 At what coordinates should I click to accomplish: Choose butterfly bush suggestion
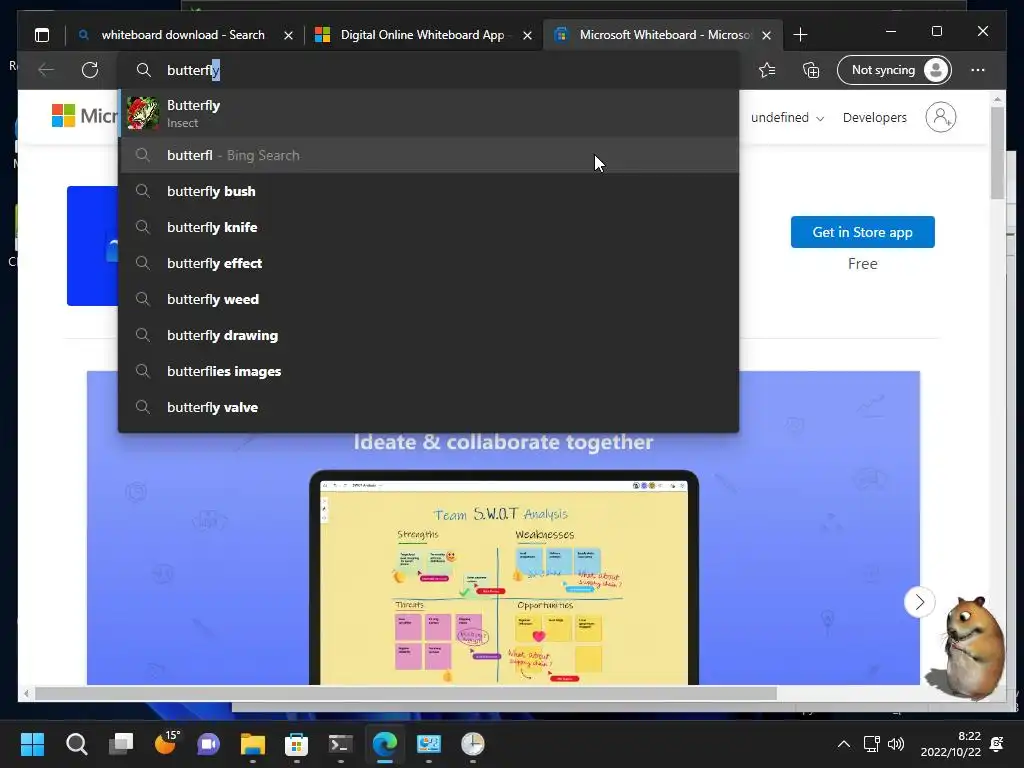[428, 191]
